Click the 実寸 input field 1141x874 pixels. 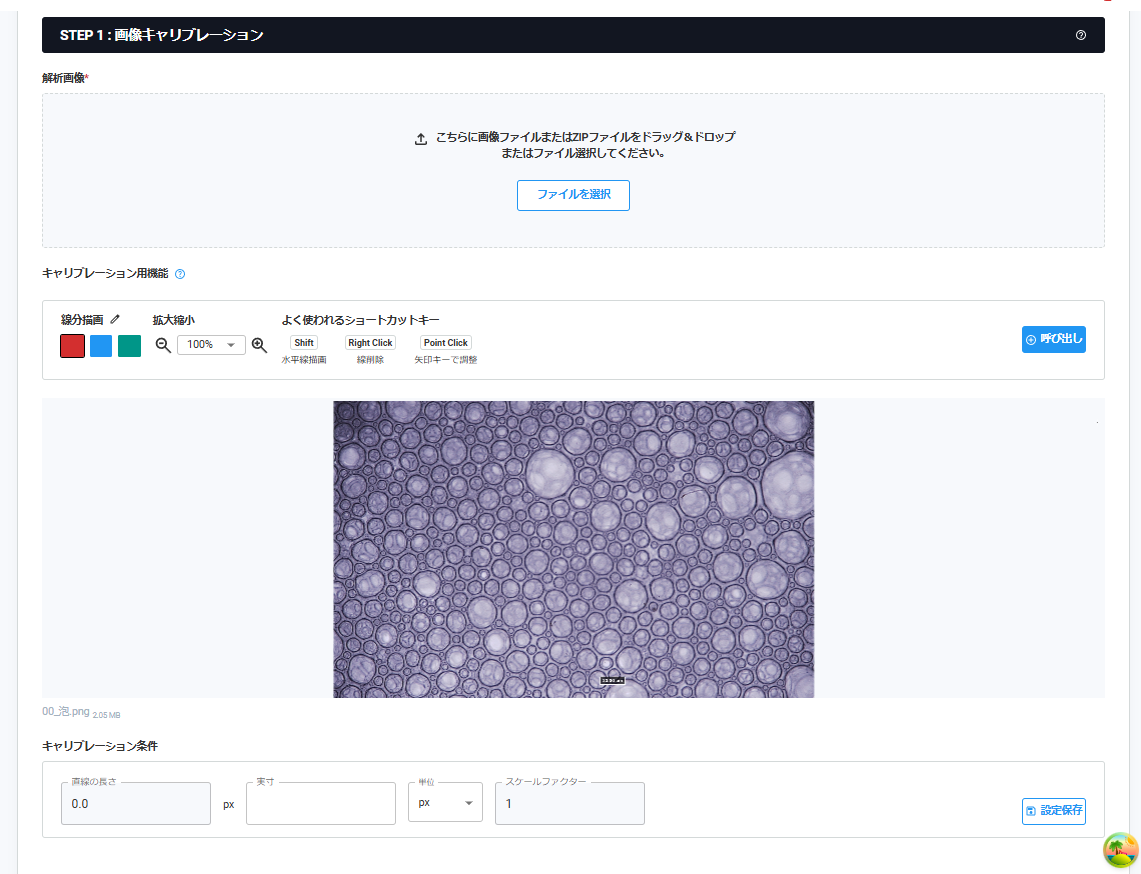(320, 804)
